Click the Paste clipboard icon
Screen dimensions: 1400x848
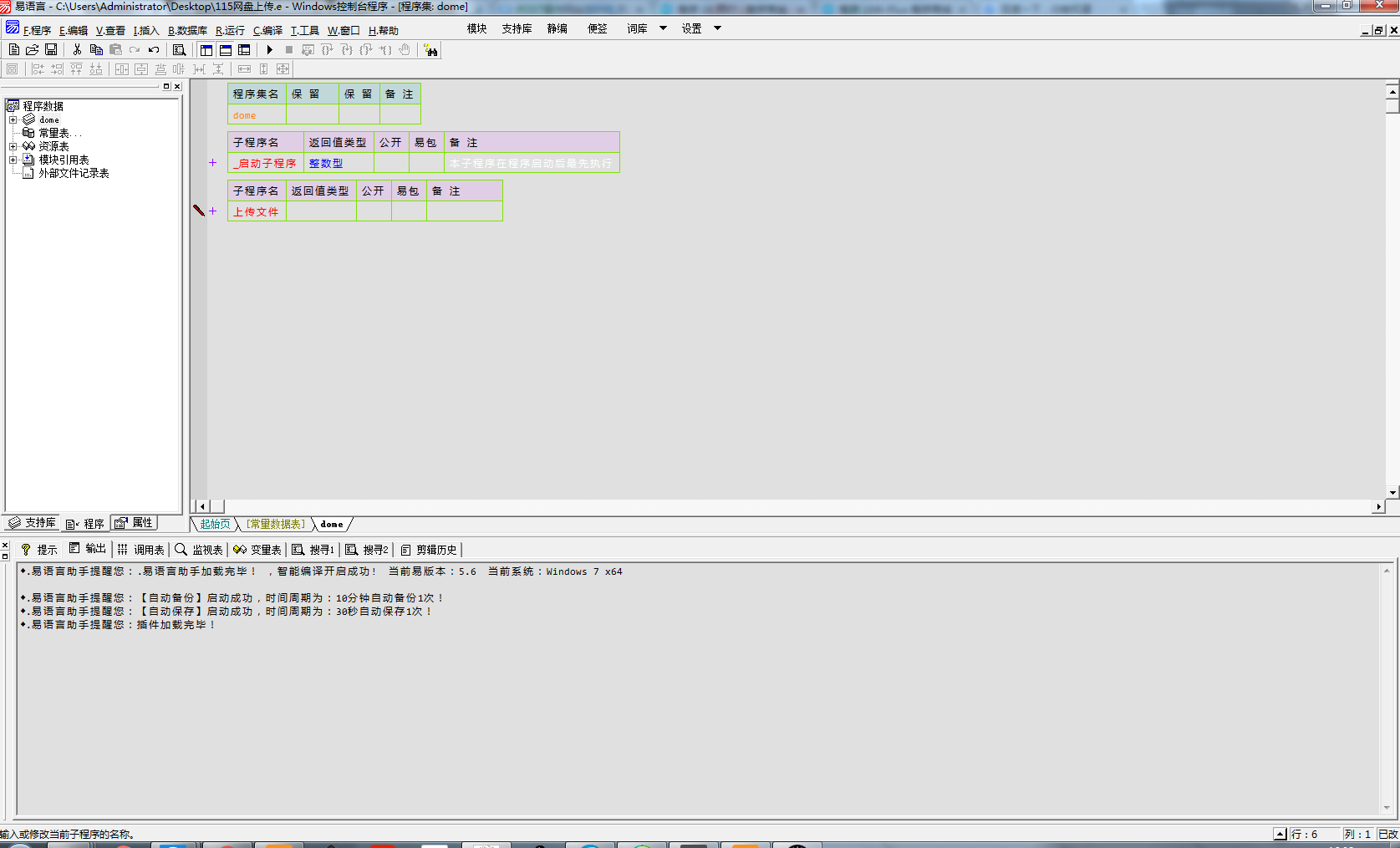(x=115, y=50)
